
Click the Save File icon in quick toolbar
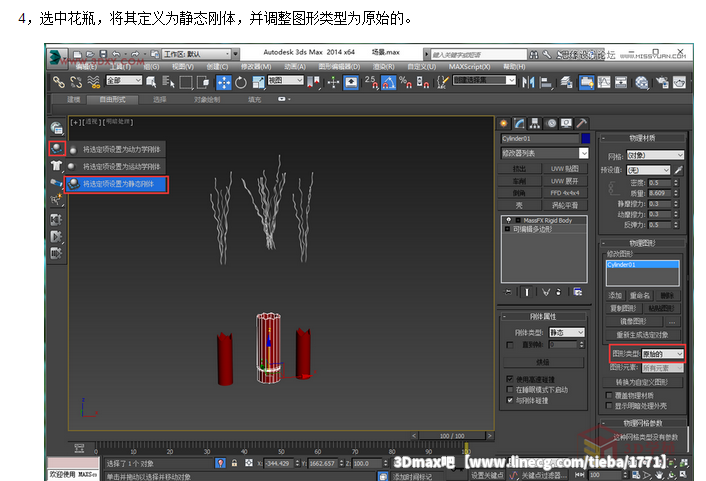[103, 54]
